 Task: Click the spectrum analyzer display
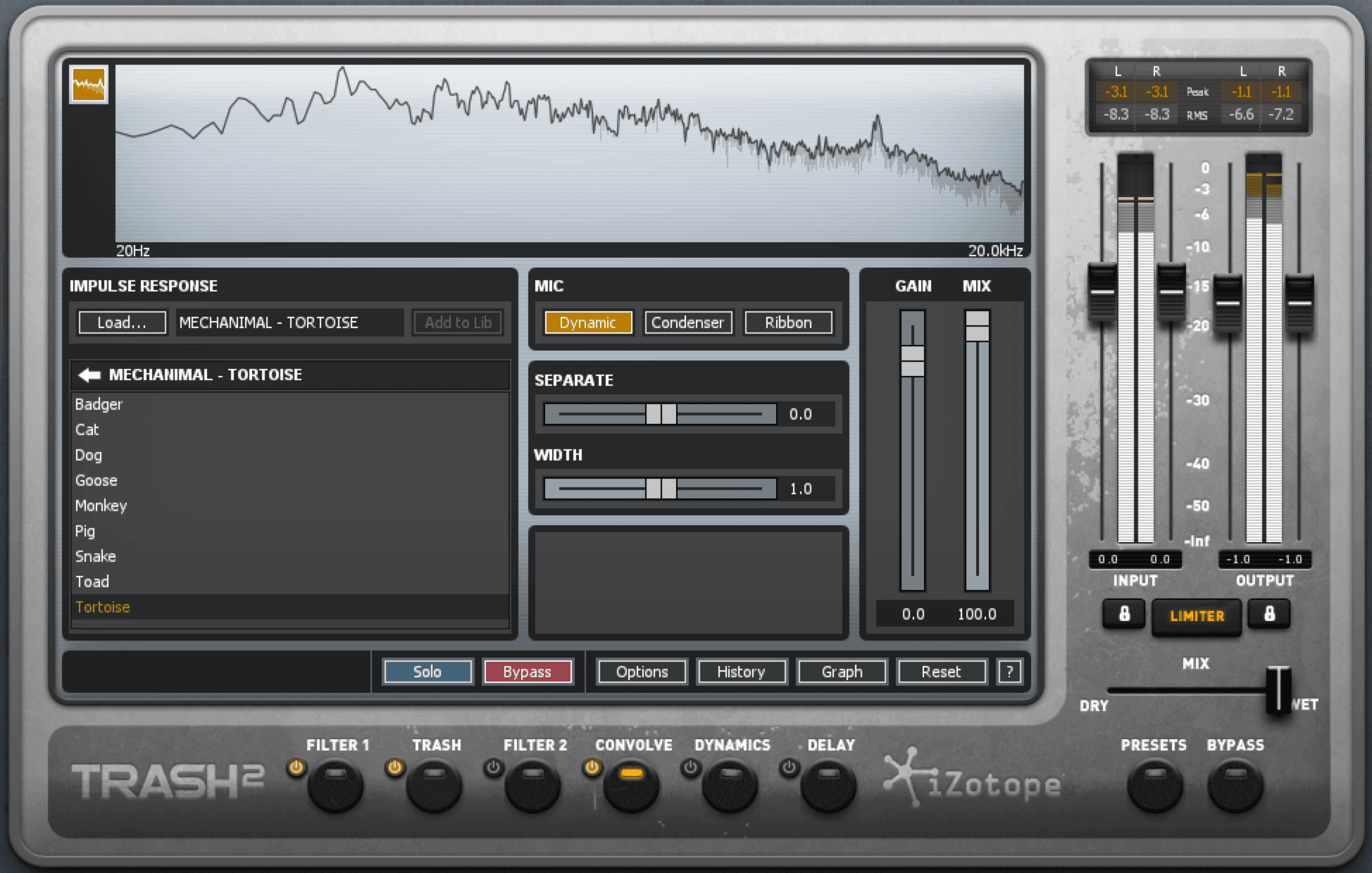point(569,153)
